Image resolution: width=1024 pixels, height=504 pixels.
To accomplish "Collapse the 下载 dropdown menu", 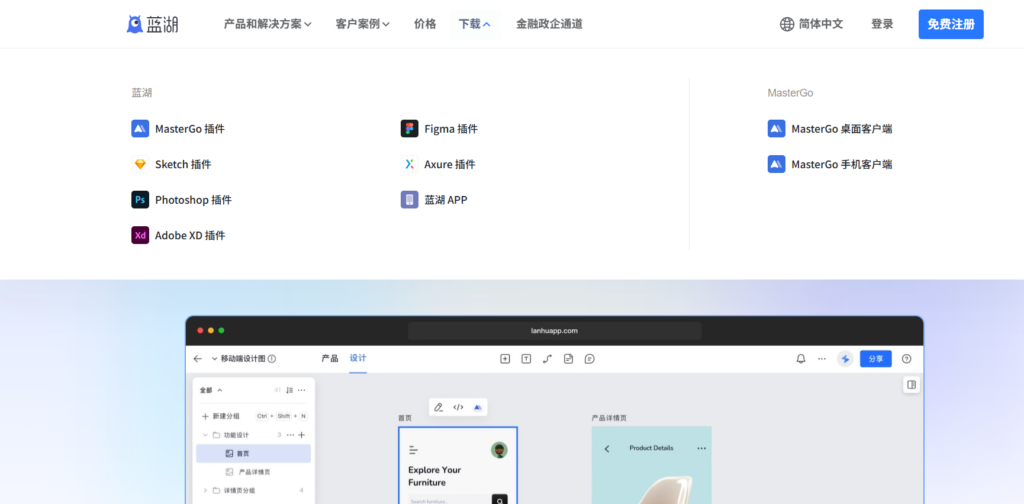I will point(474,24).
